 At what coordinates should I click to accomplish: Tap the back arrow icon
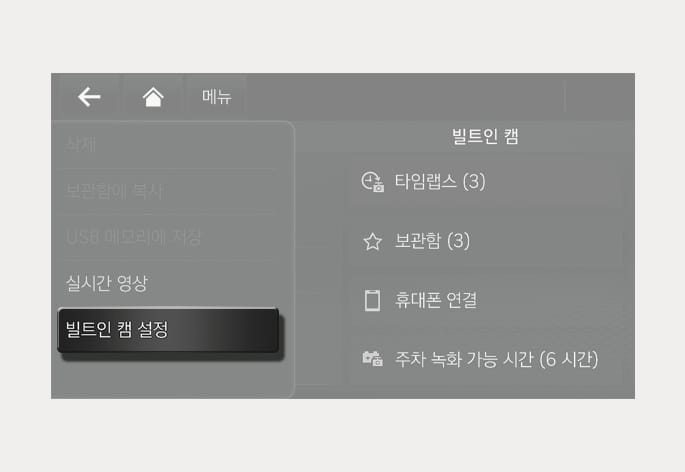click(x=89, y=97)
